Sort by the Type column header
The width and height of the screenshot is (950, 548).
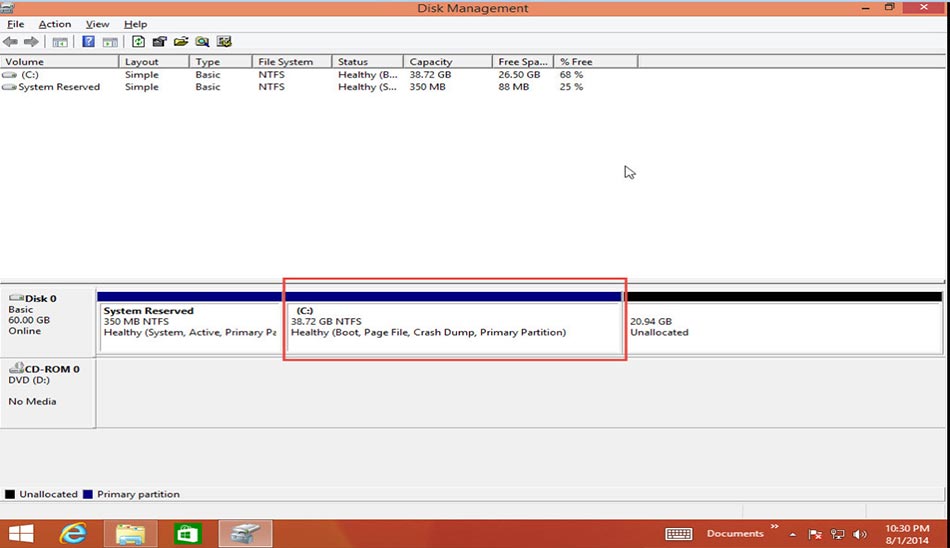point(221,61)
